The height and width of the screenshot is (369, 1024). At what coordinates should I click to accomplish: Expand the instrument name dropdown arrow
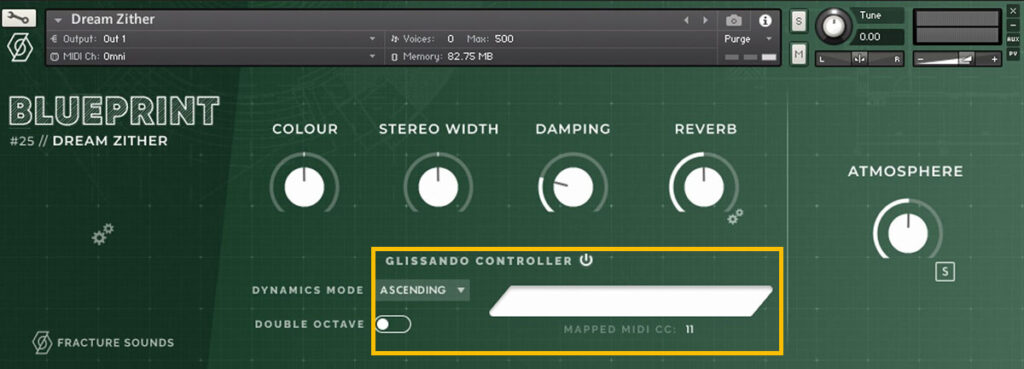click(x=58, y=20)
